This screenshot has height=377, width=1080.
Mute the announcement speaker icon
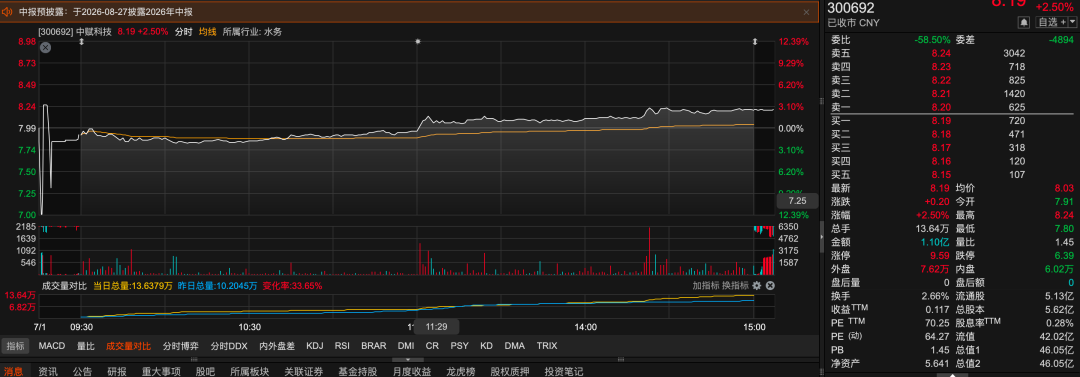click(x=8, y=12)
